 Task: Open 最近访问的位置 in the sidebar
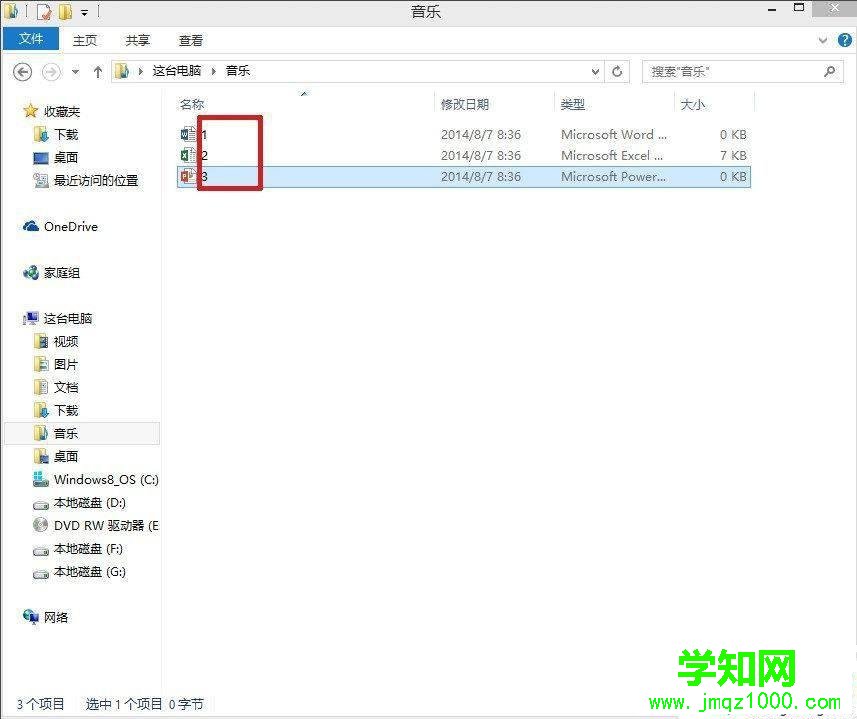click(x=96, y=180)
